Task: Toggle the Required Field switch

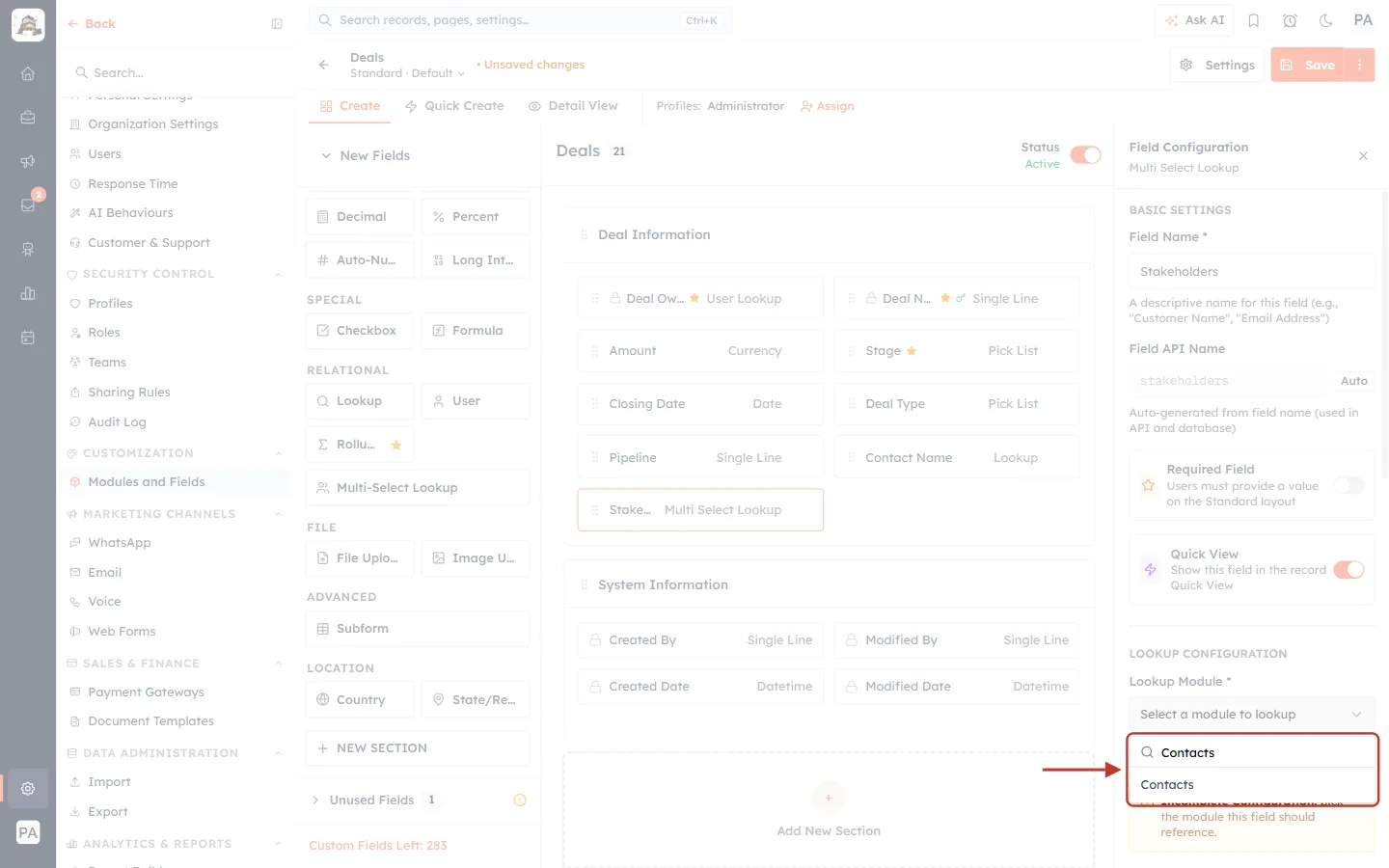Action: (x=1348, y=485)
